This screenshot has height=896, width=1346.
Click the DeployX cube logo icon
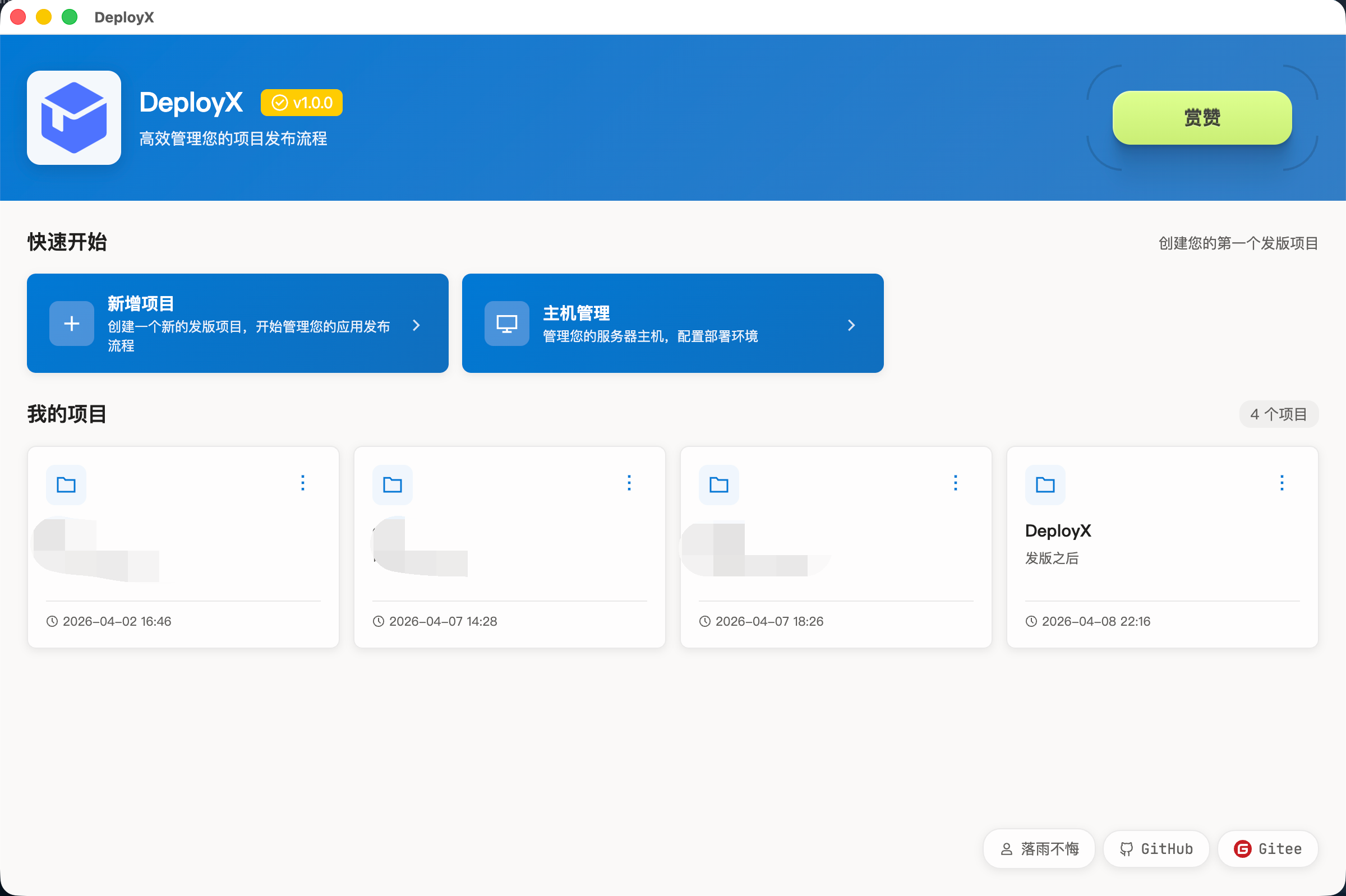coord(73,118)
